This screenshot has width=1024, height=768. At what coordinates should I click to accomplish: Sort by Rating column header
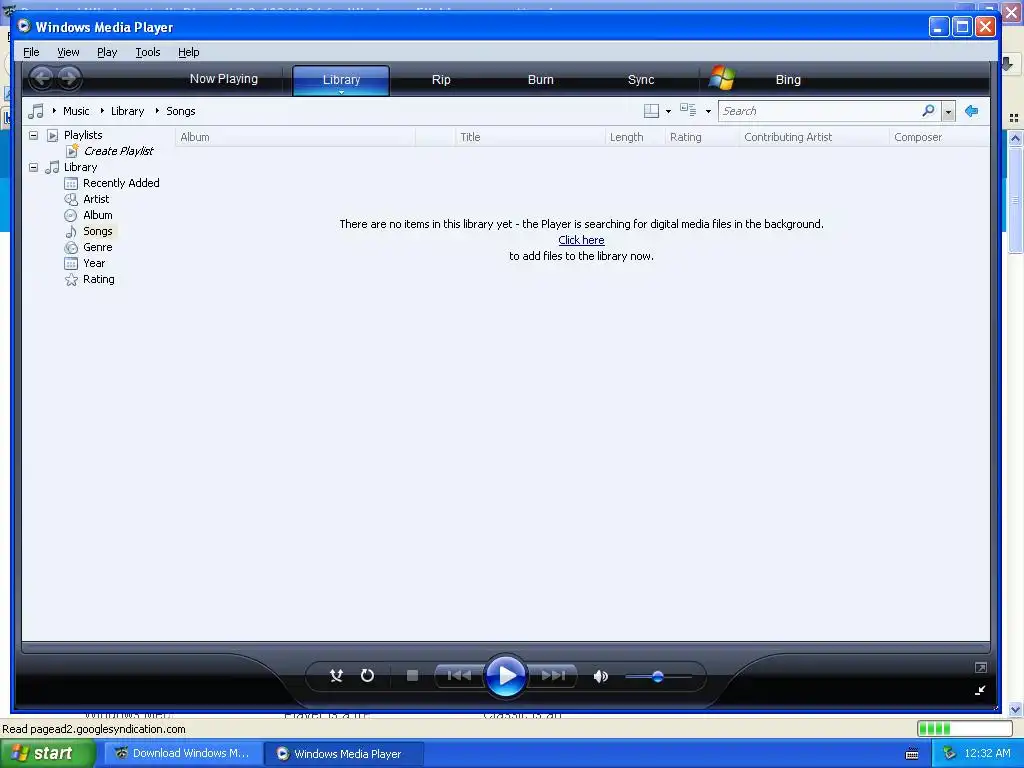pos(702,137)
